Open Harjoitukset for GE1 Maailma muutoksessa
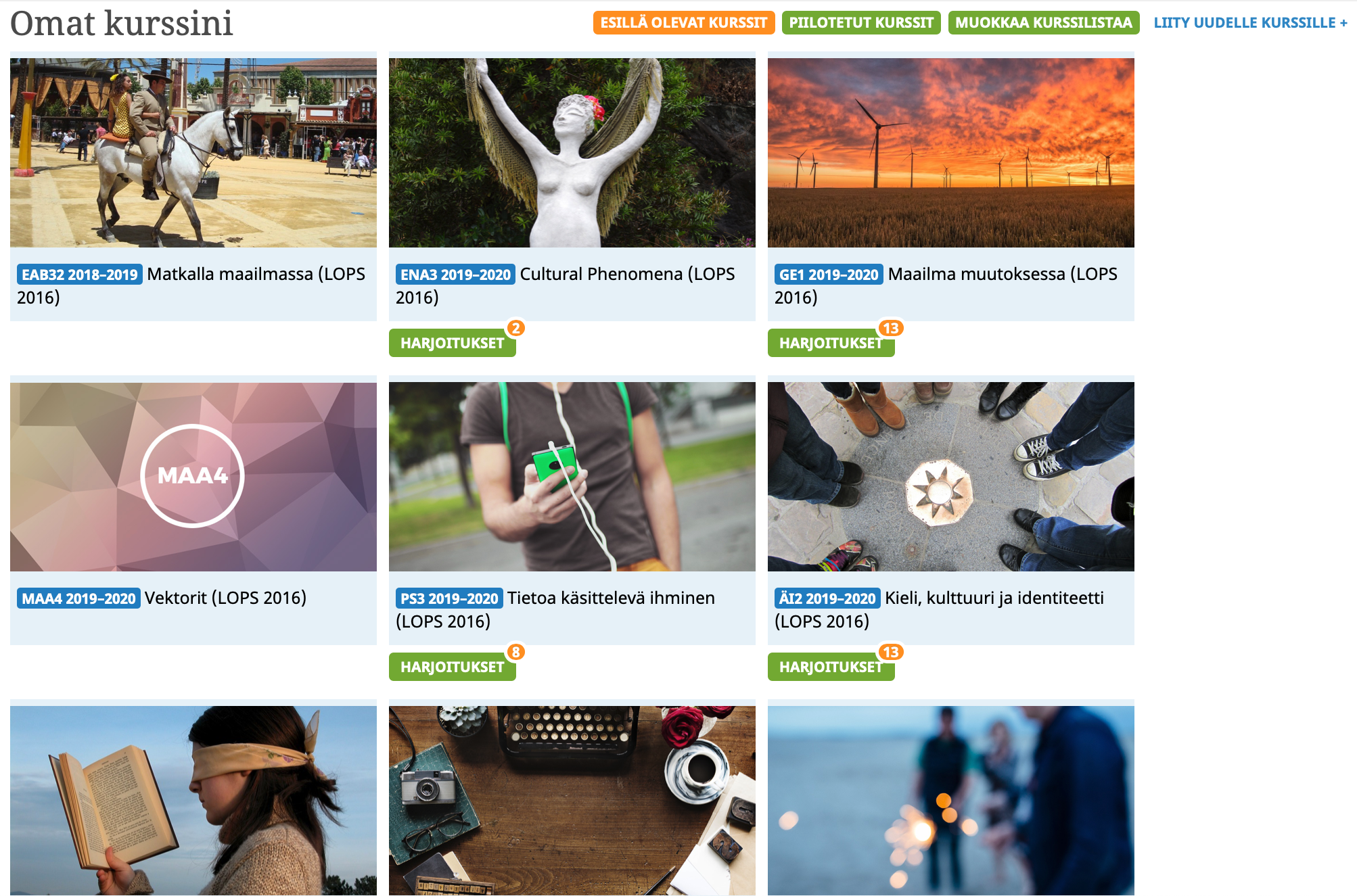1357x896 pixels. (x=830, y=343)
